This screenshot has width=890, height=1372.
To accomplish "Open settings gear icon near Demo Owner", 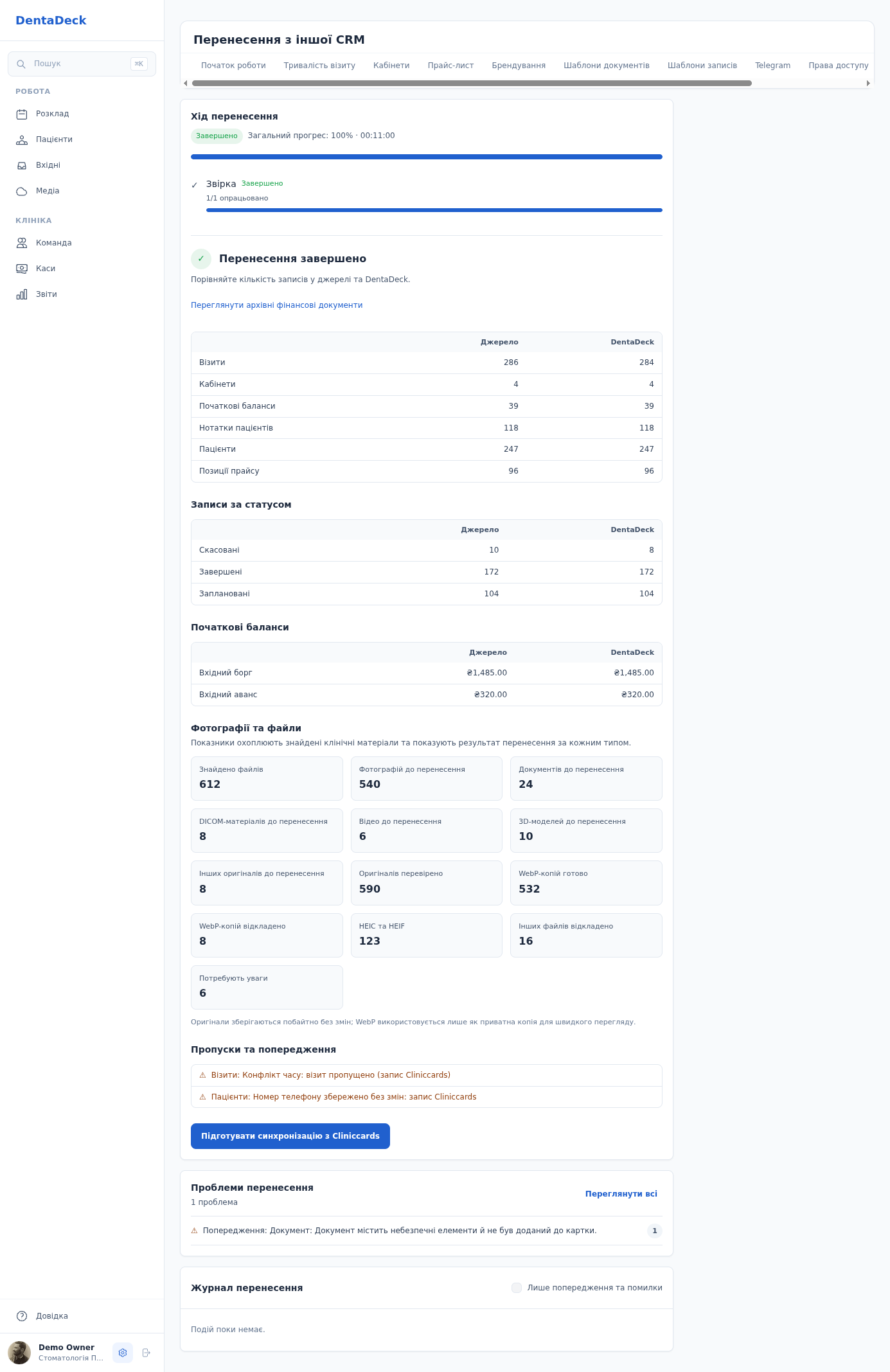I will click(x=123, y=1353).
